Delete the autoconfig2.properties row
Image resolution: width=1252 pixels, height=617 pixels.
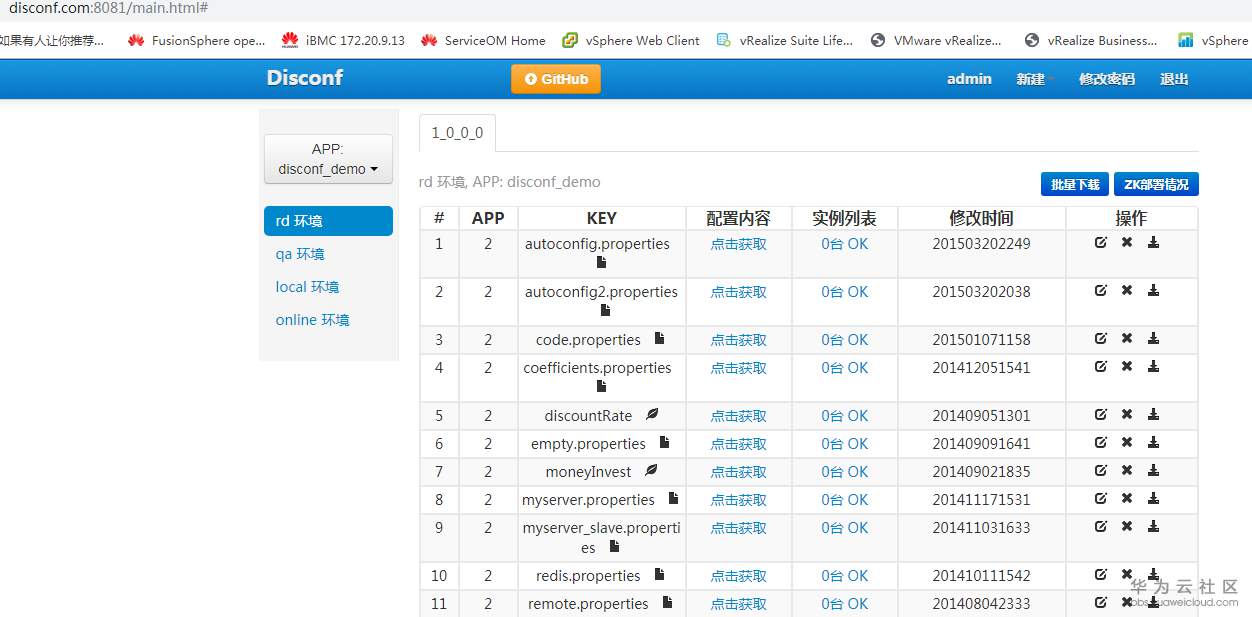coord(1127,290)
